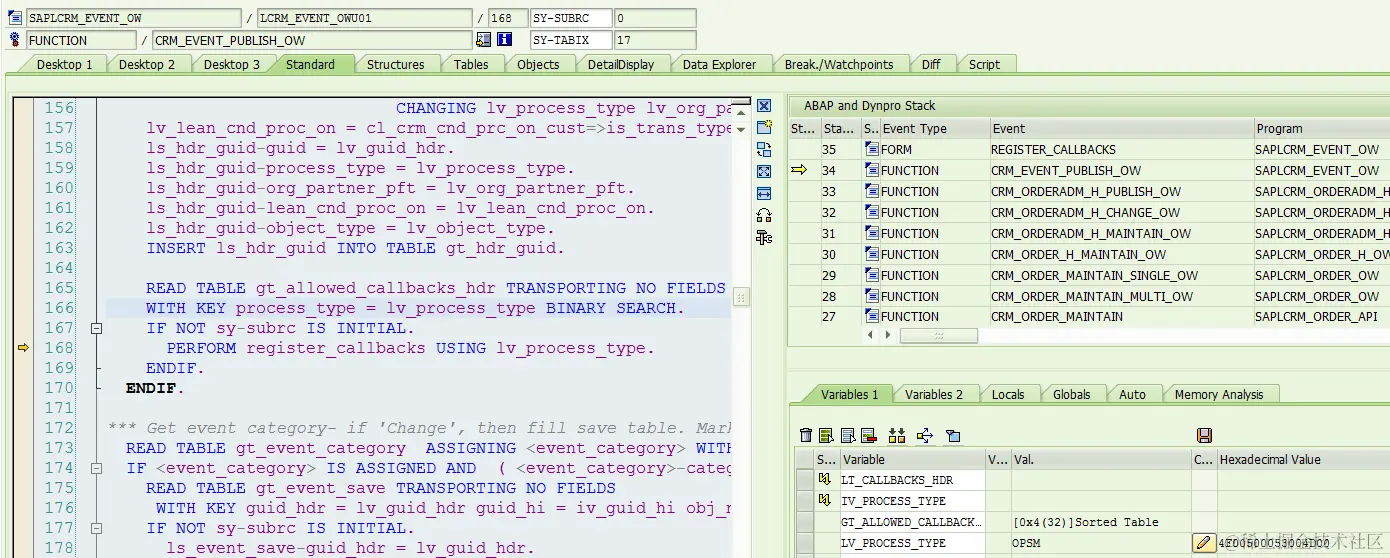Click the Event Type column header
The image size is (1390, 558).
pos(934,128)
